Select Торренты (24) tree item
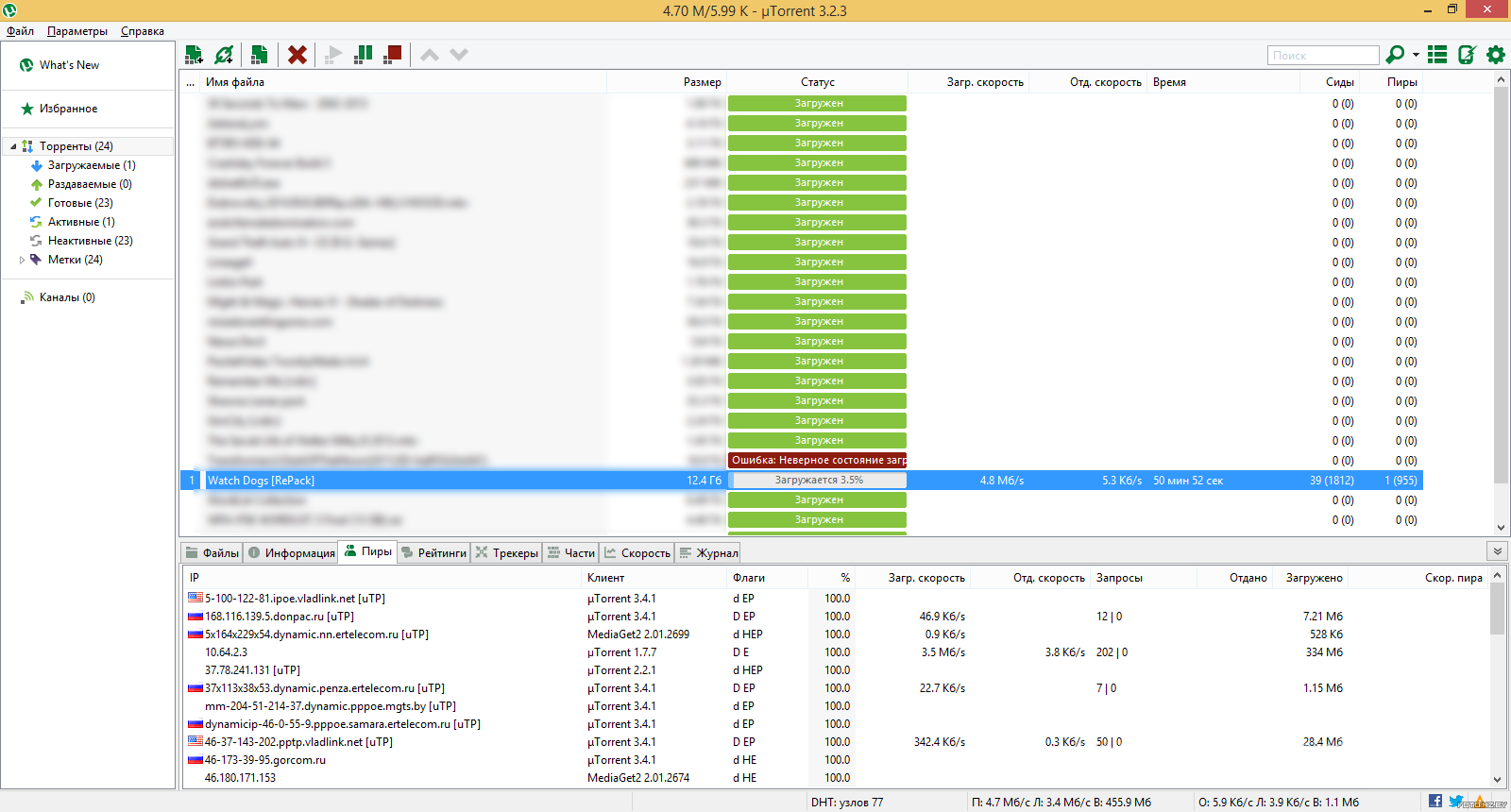This screenshot has height=812, width=1511. [x=76, y=146]
